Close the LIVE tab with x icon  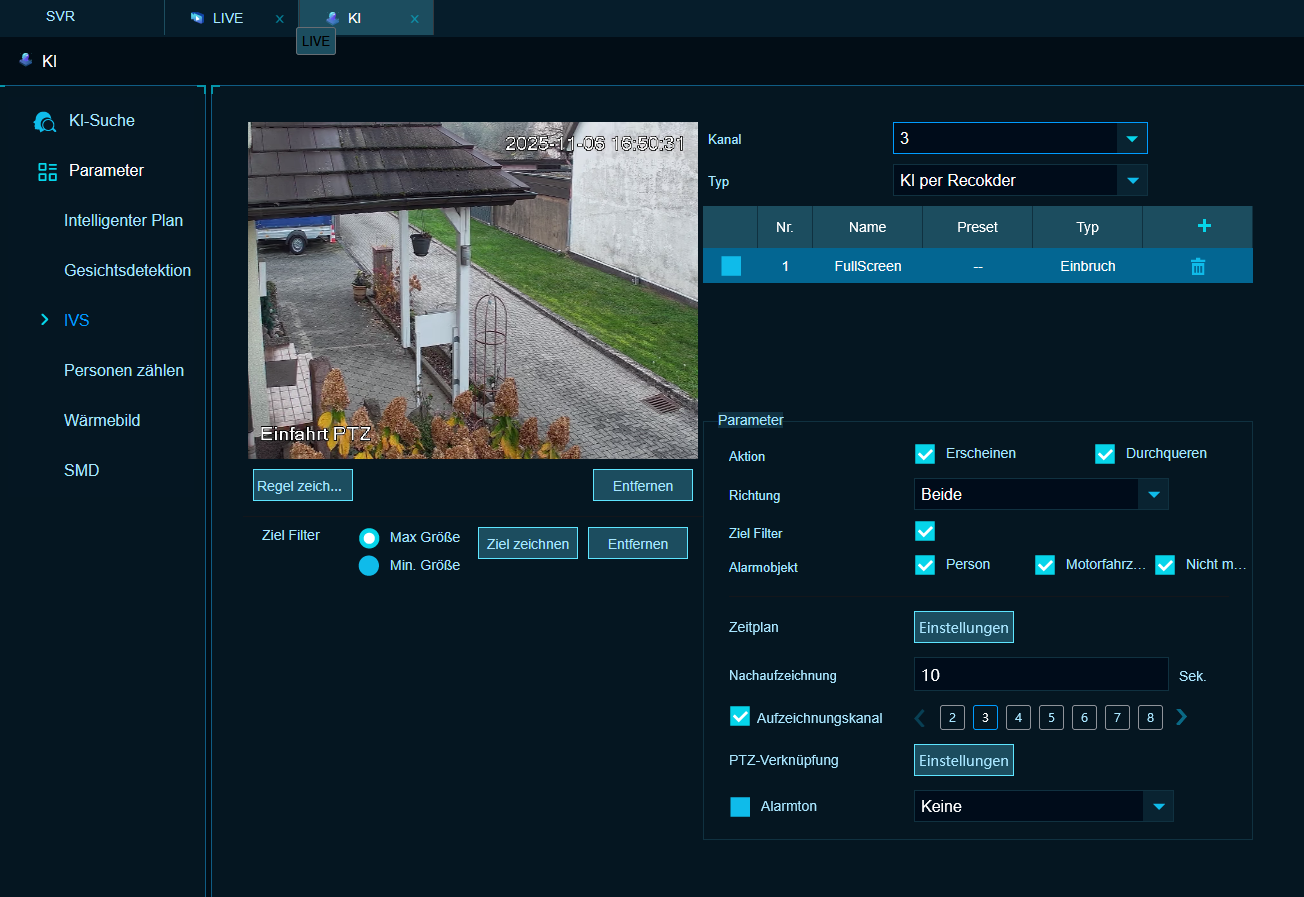279,19
